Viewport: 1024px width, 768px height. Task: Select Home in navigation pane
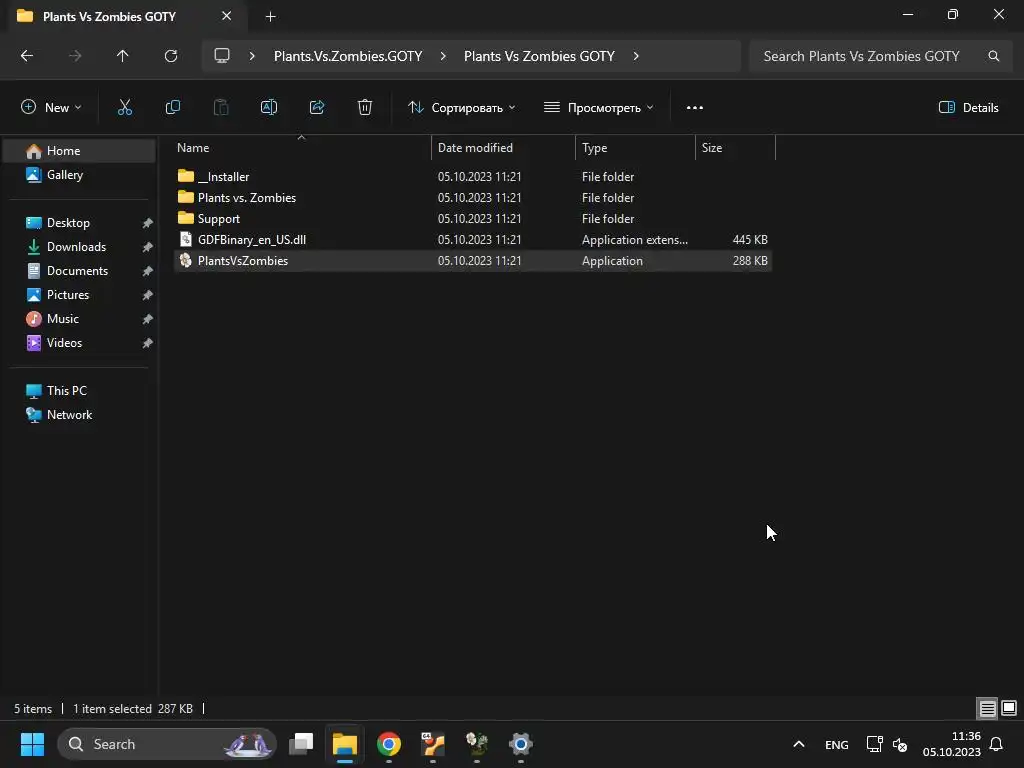coord(80,151)
